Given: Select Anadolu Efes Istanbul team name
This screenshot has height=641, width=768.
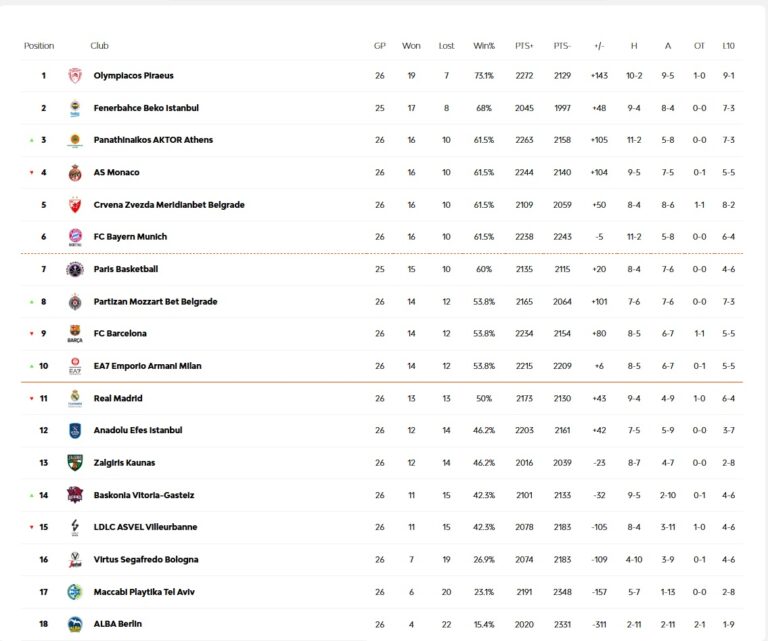Looking at the screenshot, I should [x=138, y=431].
